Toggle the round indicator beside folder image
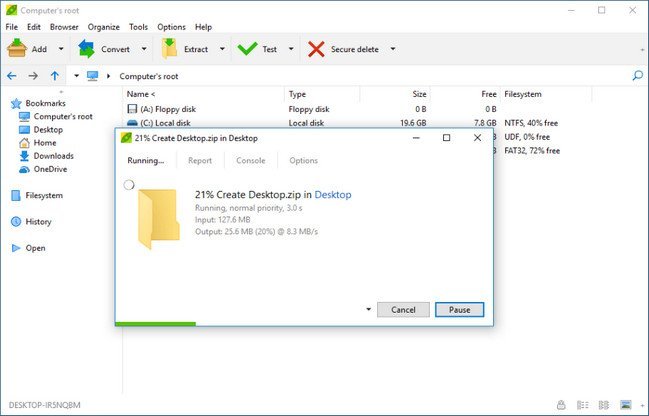 (x=129, y=185)
